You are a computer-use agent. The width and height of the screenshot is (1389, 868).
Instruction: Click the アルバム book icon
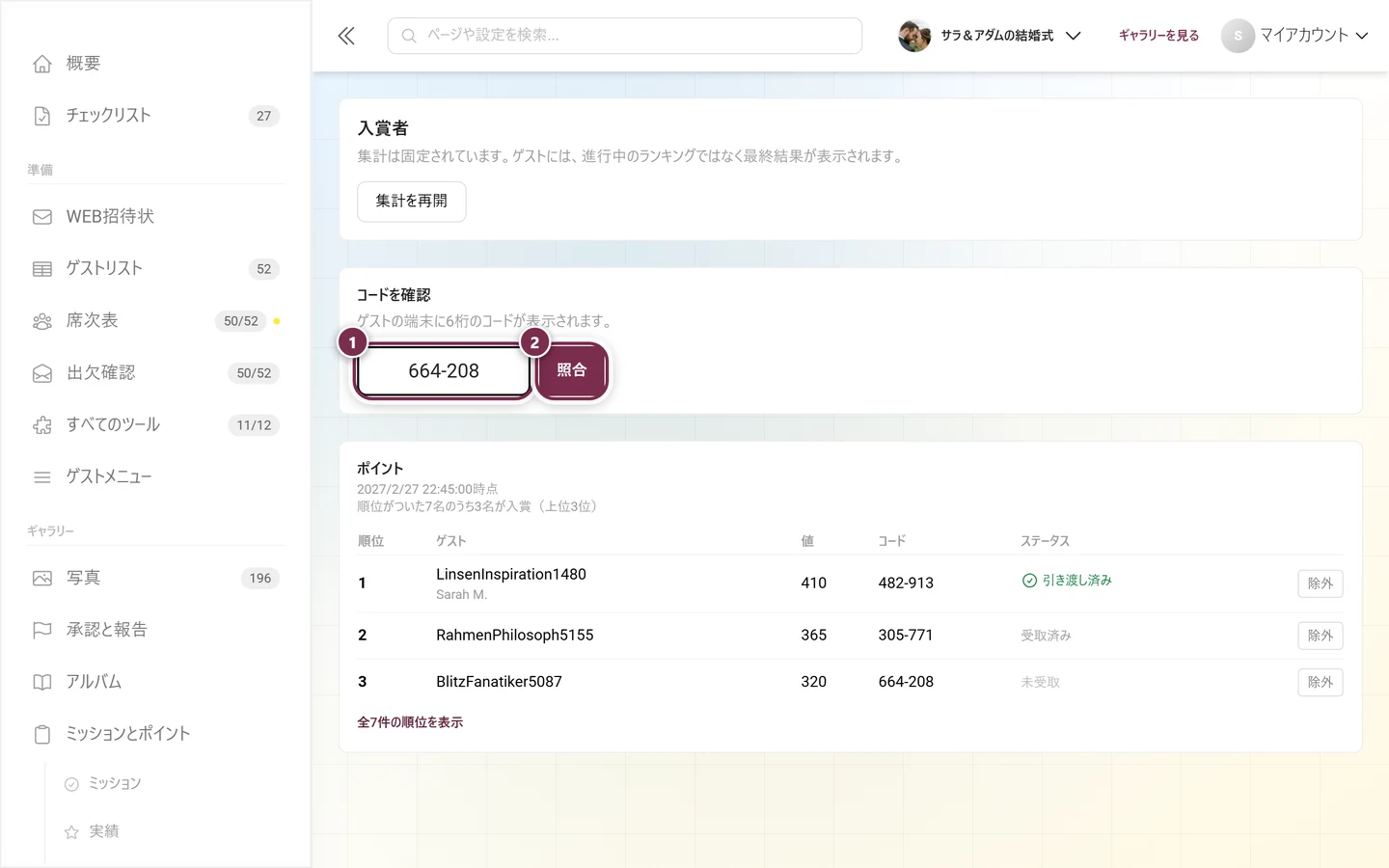click(42, 683)
